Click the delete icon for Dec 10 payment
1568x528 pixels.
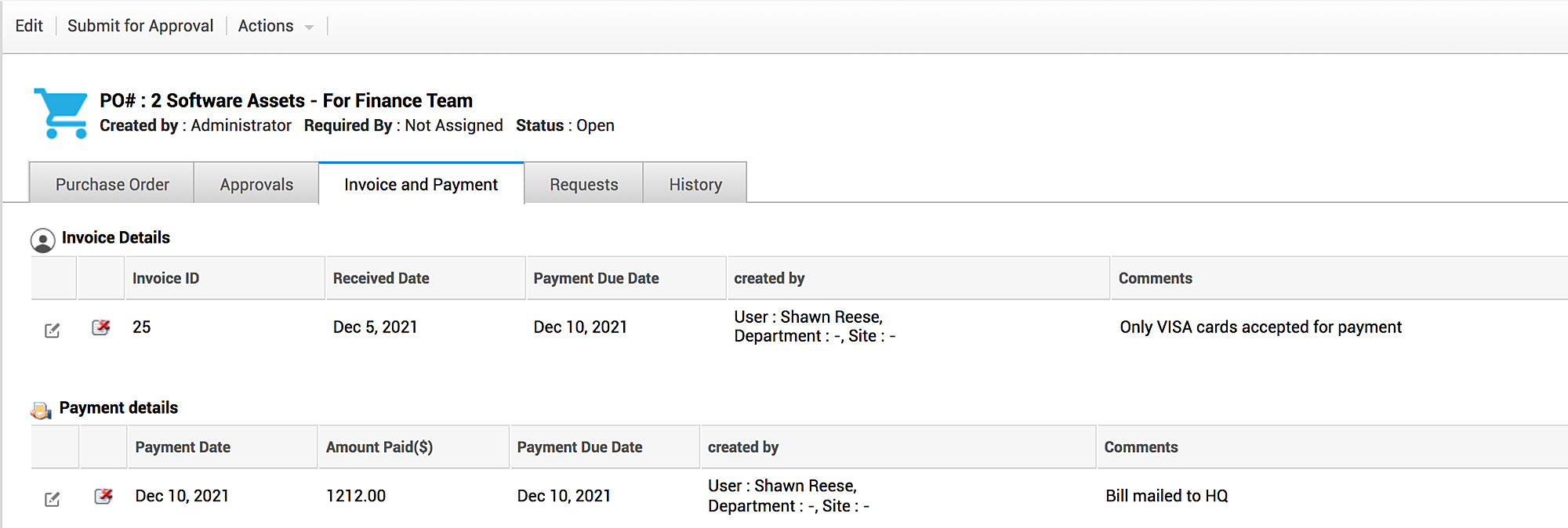pos(103,496)
